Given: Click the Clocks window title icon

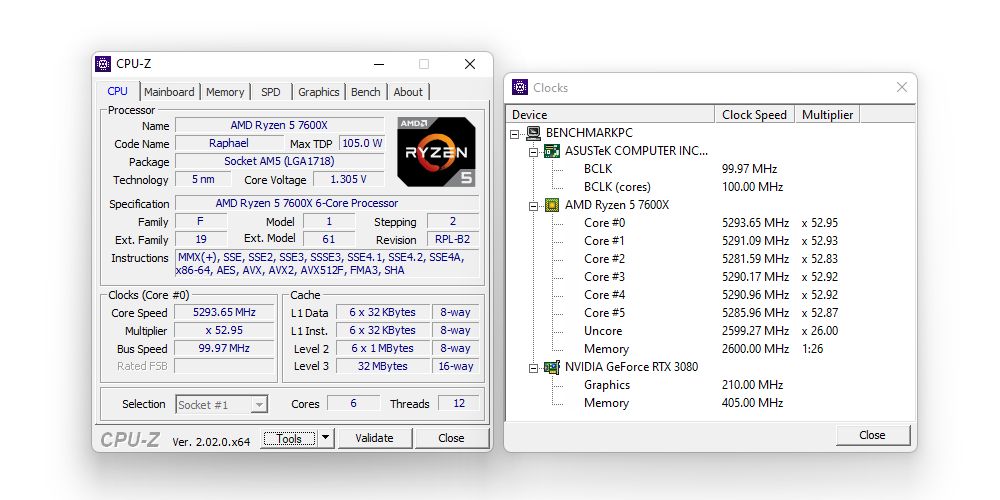Looking at the screenshot, I should [520, 87].
